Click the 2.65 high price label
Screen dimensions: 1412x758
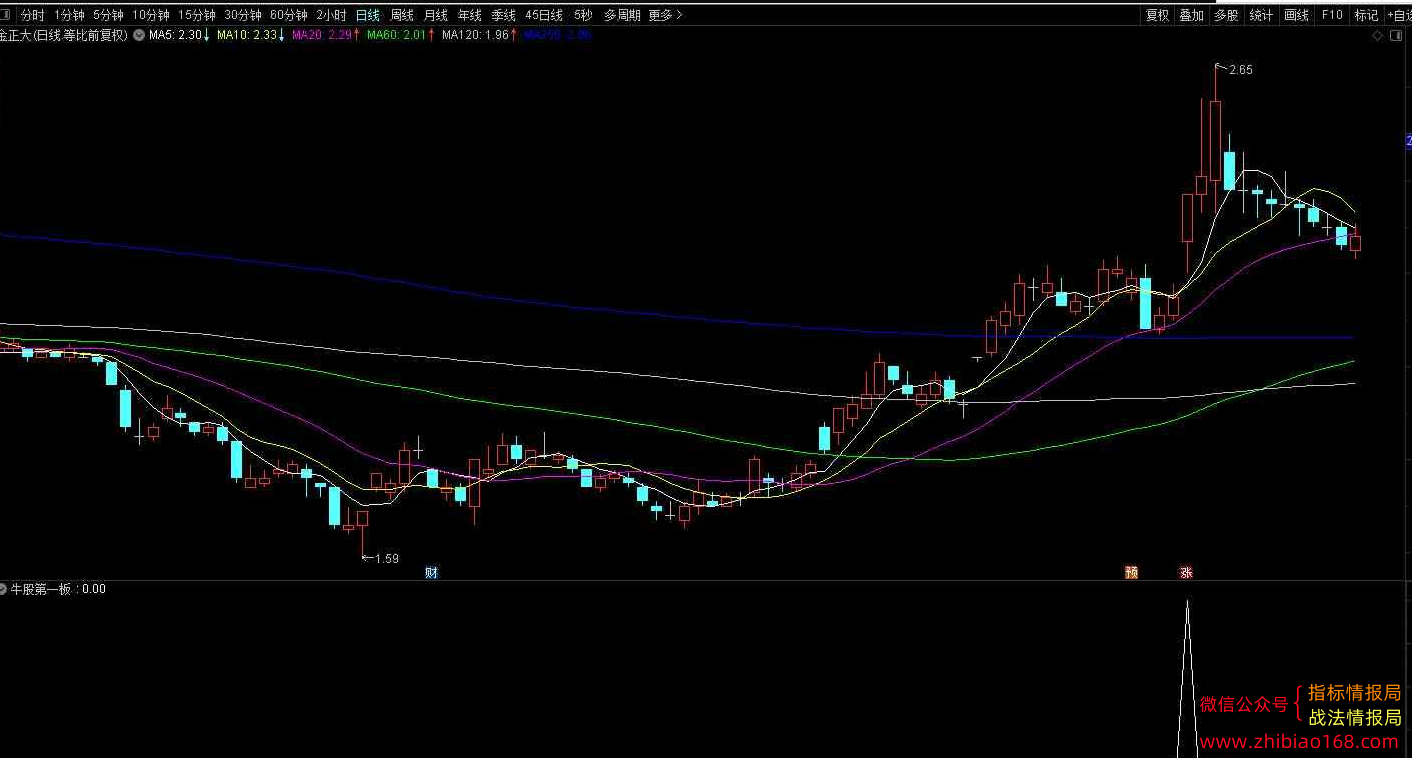pos(1240,70)
